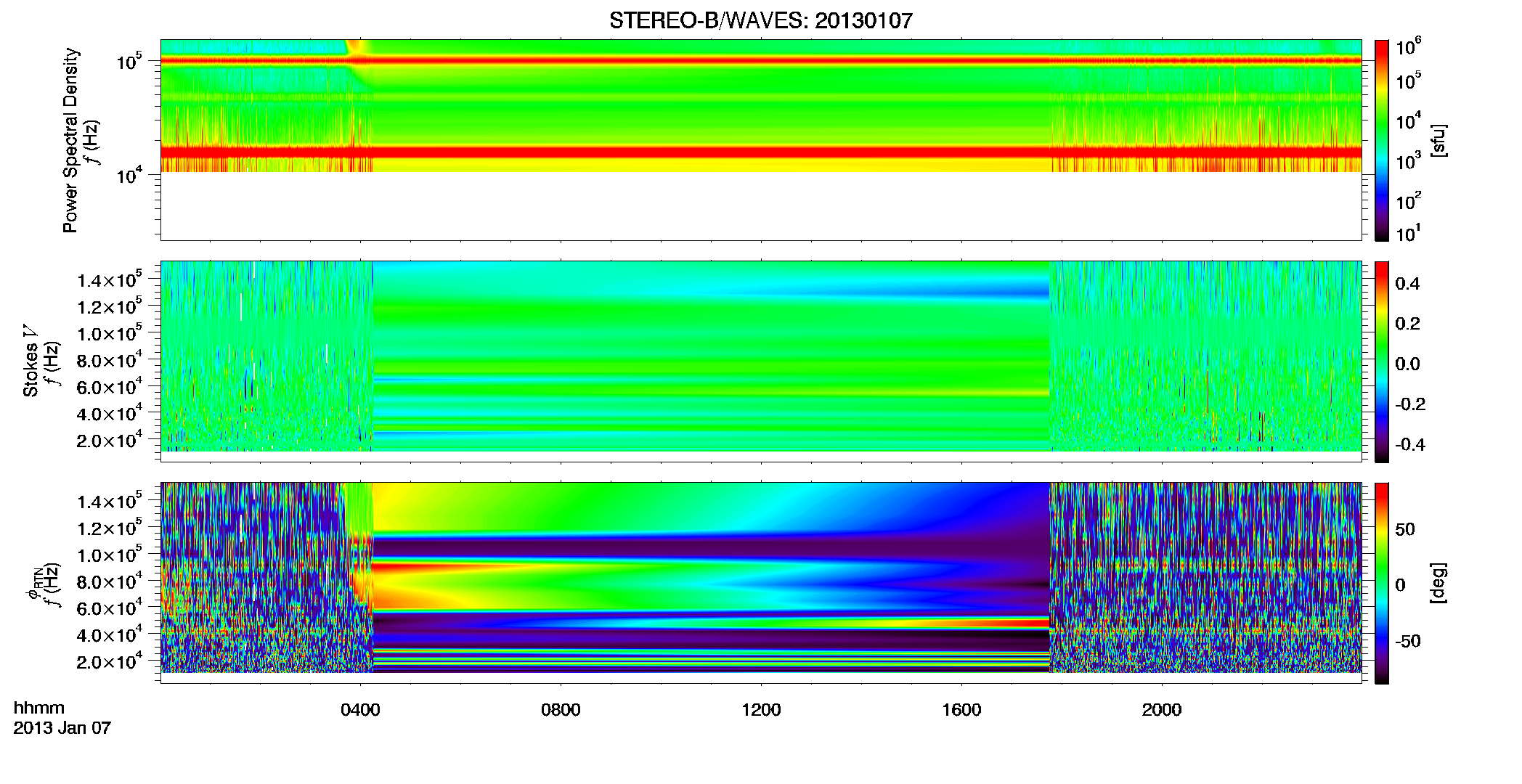Viewport: 1522px width, 784px height.
Task: Click the "Stokes V" axis label
Action: pyautogui.click(x=31, y=361)
